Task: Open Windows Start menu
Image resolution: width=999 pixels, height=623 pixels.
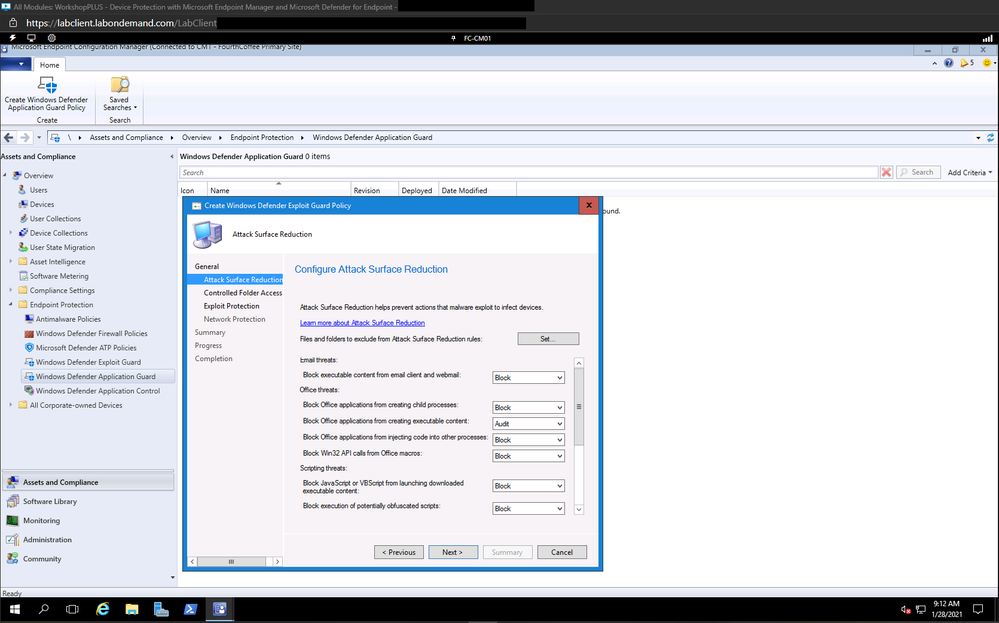Action: click(15, 610)
